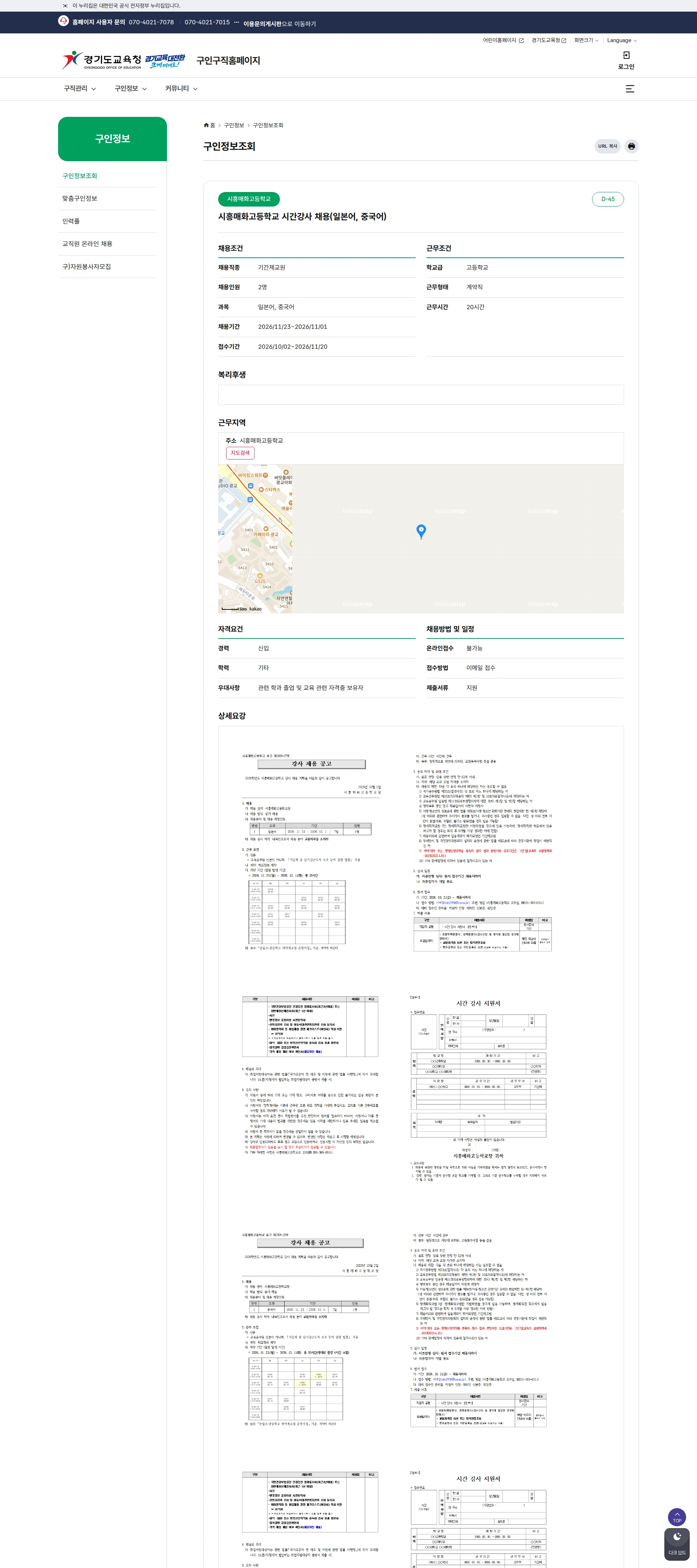Open the Language dropdown
Image resolution: width=697 pixels, height=1568 pixels.
tap(621, 40)
